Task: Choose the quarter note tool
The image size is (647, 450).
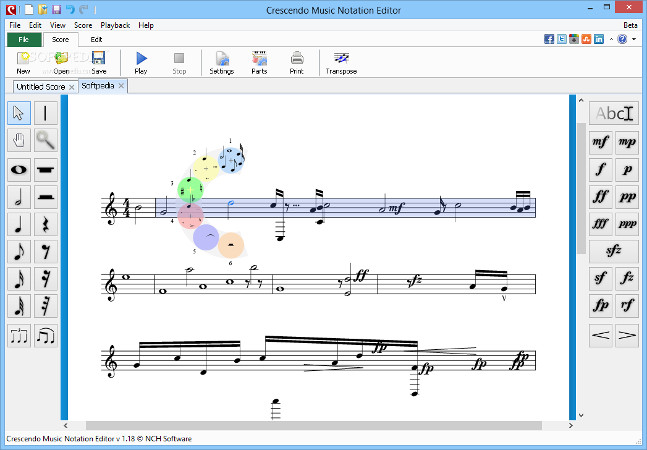Action: [19, 224]
